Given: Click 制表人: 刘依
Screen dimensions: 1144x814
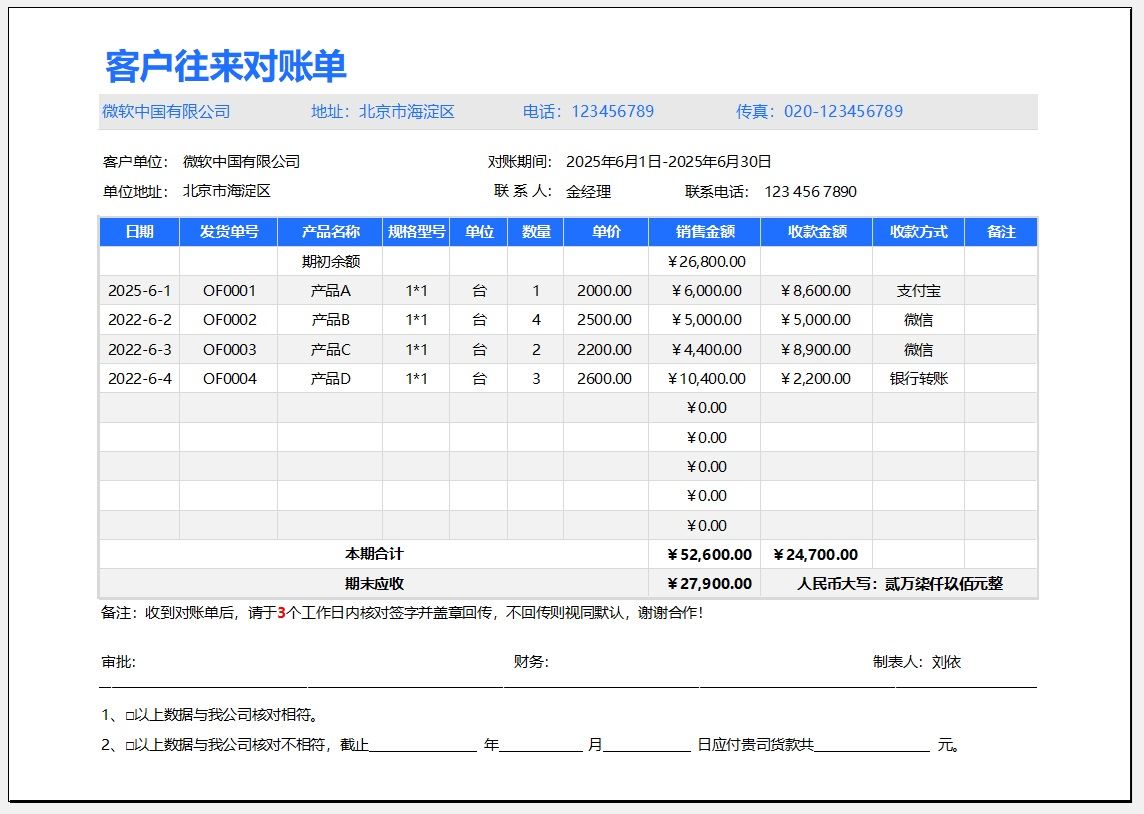Looking at the screenshot, I should [916, 662].
